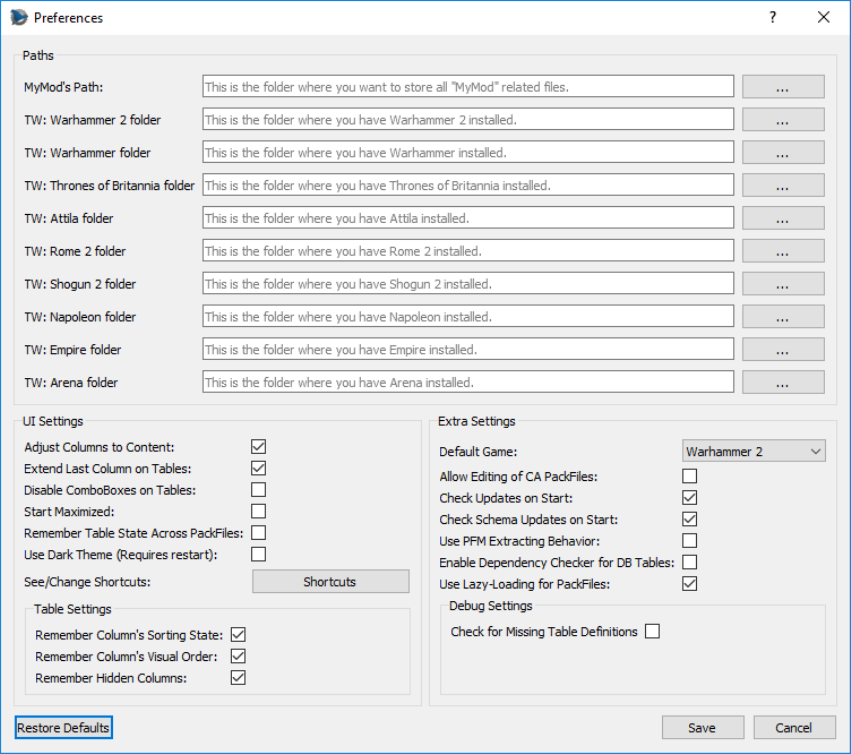Open the Shortcuts button
The height and width of the screenshot is (754, 851).
tap(331, 581)
